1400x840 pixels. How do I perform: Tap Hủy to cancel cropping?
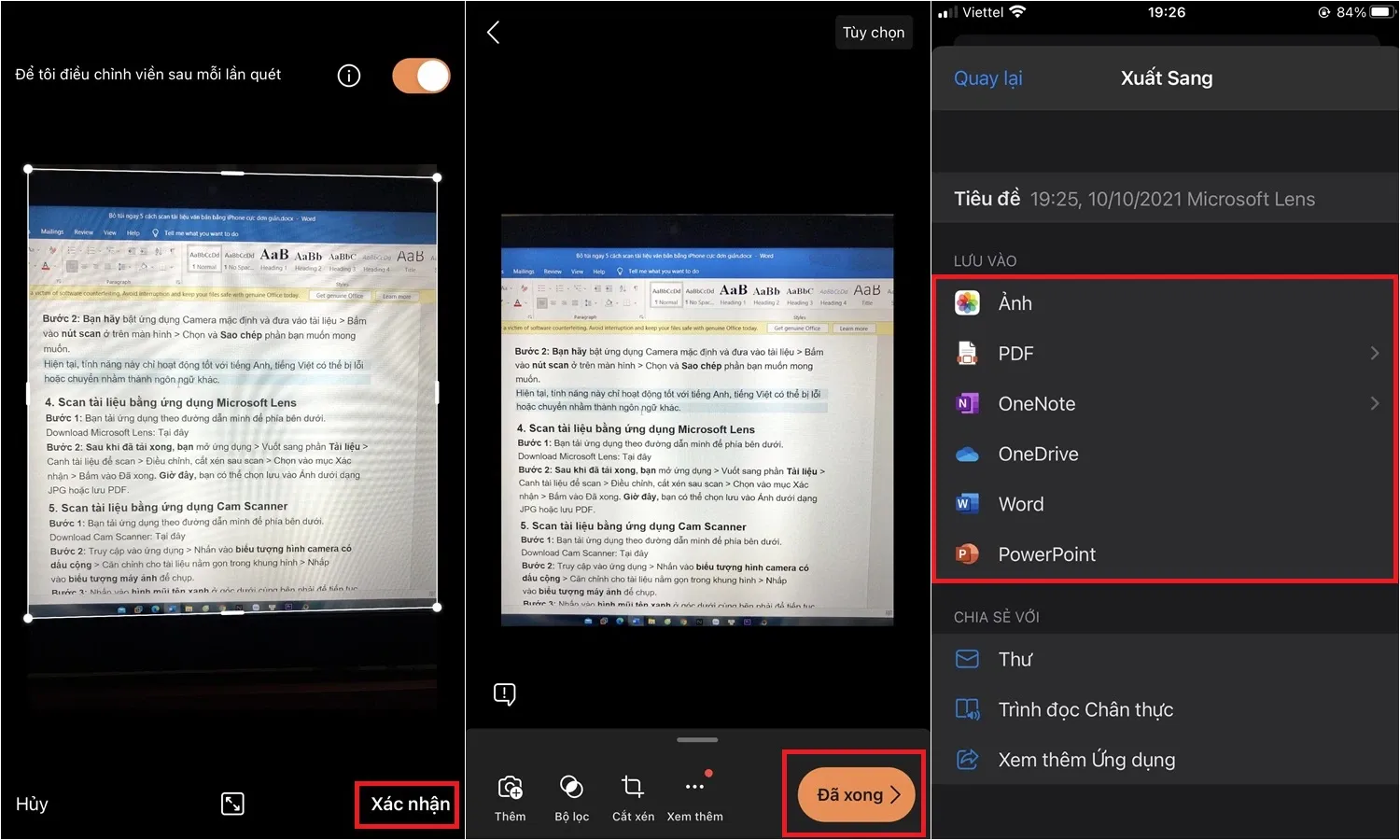coord(32,804)
